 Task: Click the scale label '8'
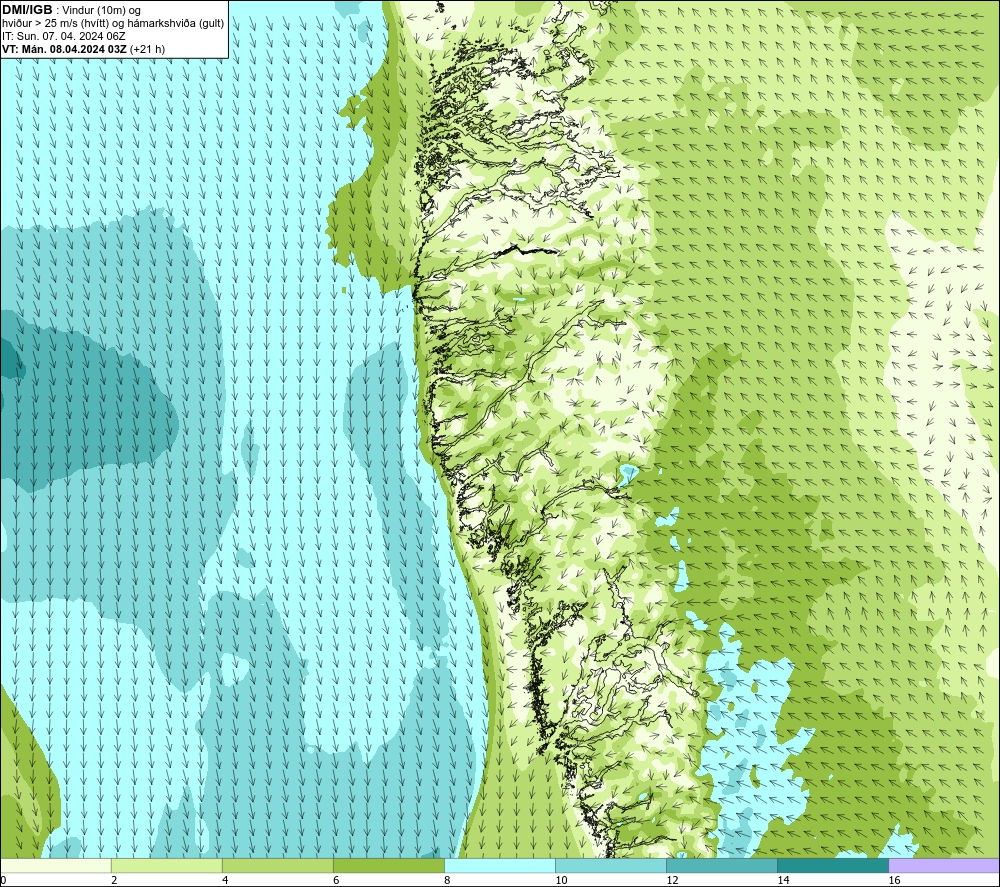click(x=447, y=880)
